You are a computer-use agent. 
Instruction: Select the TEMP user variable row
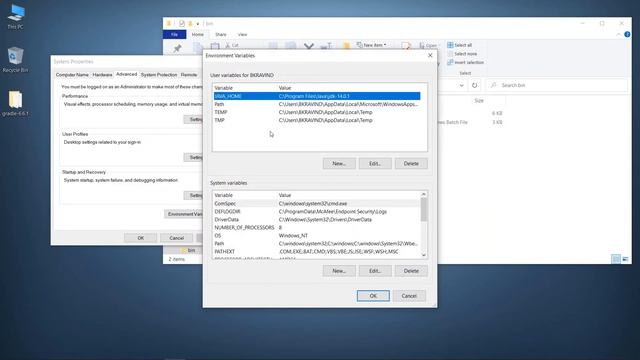(x=317, y=112)
